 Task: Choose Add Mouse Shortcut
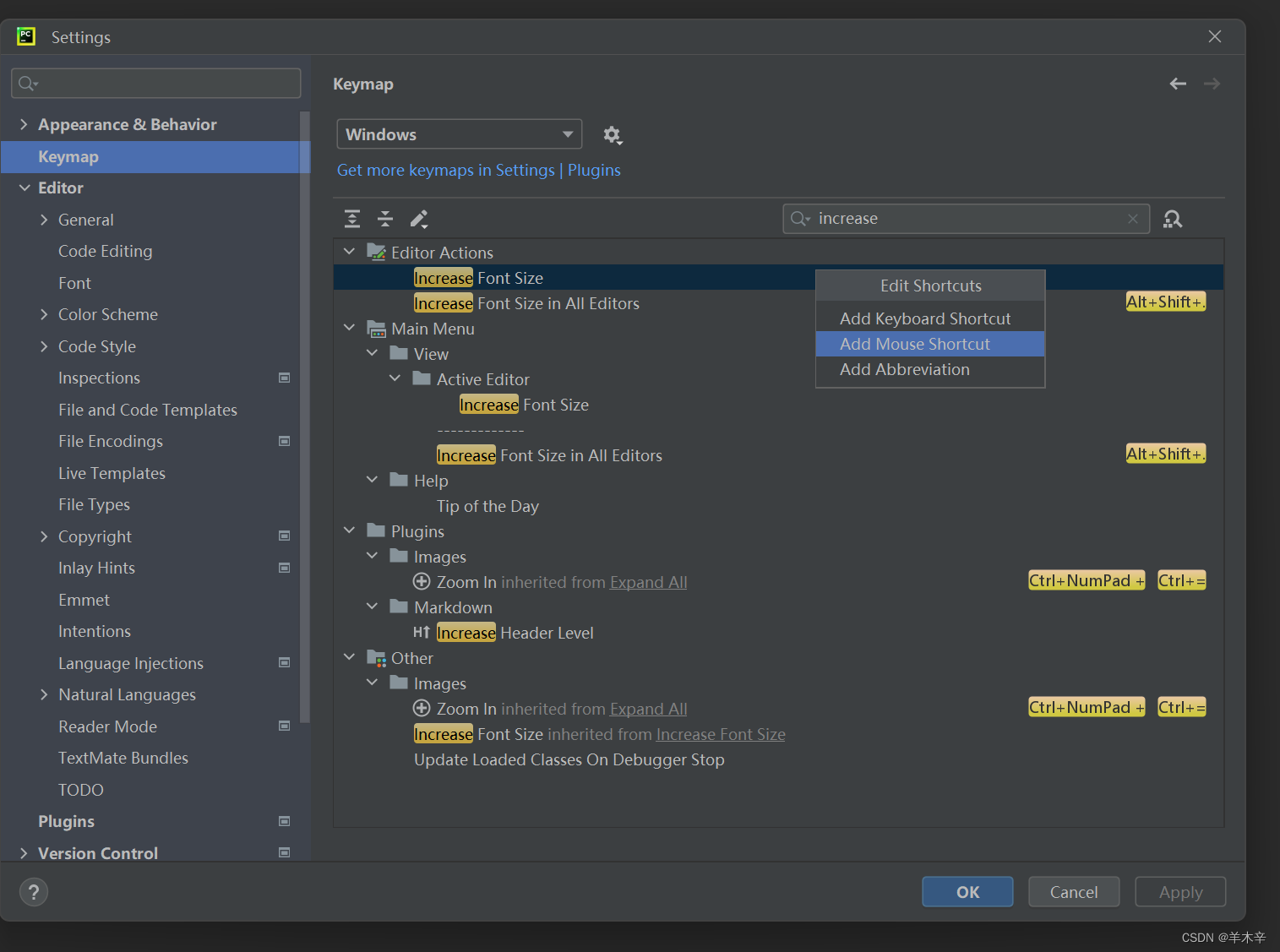pos(930,344)
